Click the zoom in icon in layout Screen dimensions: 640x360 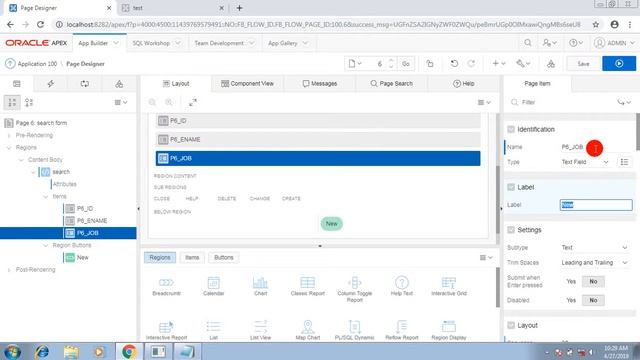point(169,102)
